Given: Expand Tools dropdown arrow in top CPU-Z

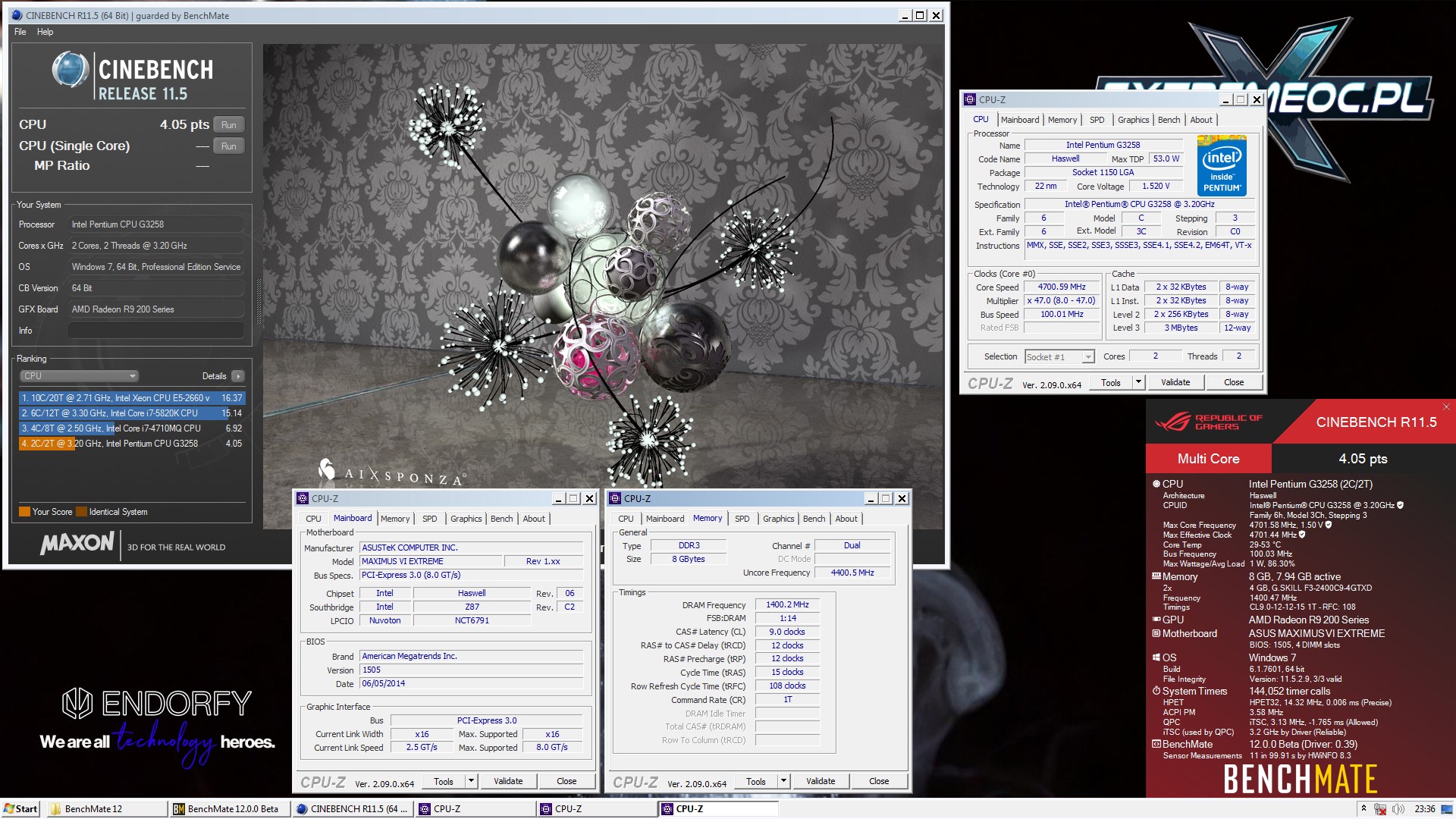Looking at the screenshot, I should [x=1138, y=382].
